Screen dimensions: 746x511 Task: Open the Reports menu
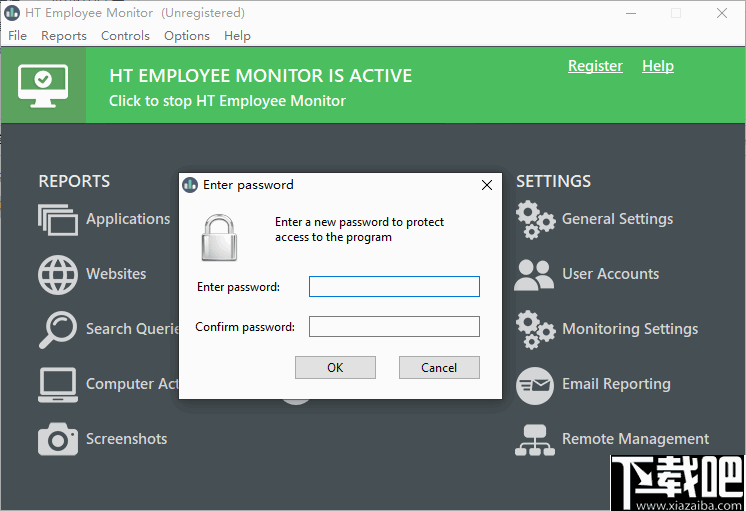64,36
